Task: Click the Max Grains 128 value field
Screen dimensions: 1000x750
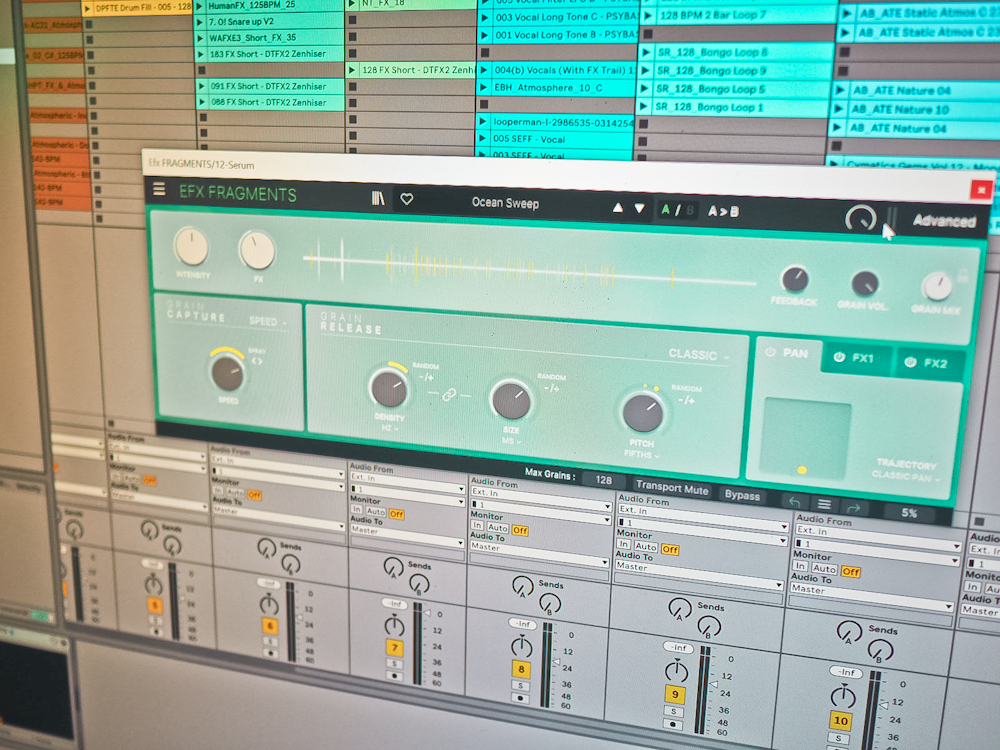Action: point(603,480)
